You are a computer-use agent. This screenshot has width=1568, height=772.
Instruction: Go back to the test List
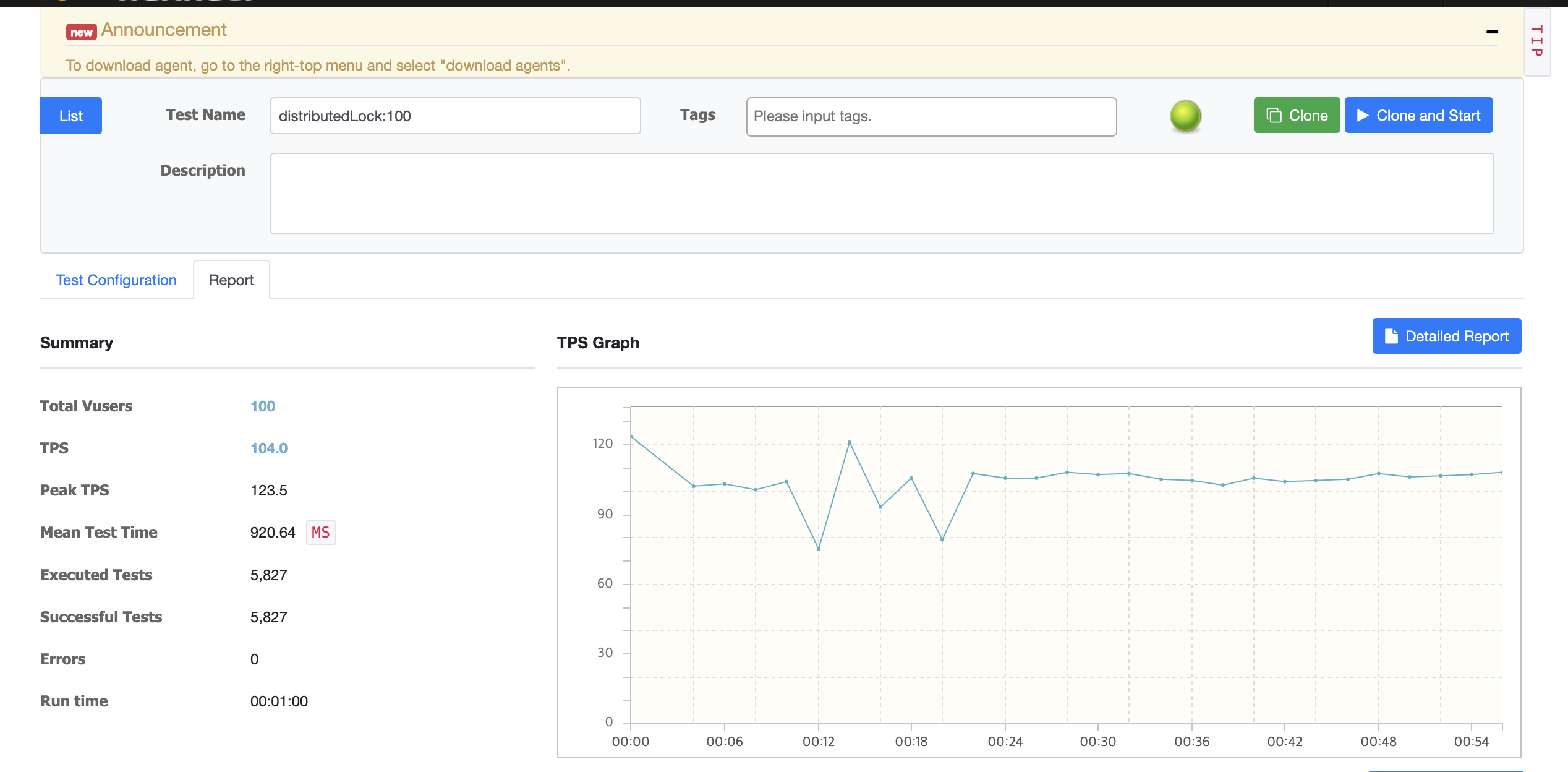(x=70, y=116)
